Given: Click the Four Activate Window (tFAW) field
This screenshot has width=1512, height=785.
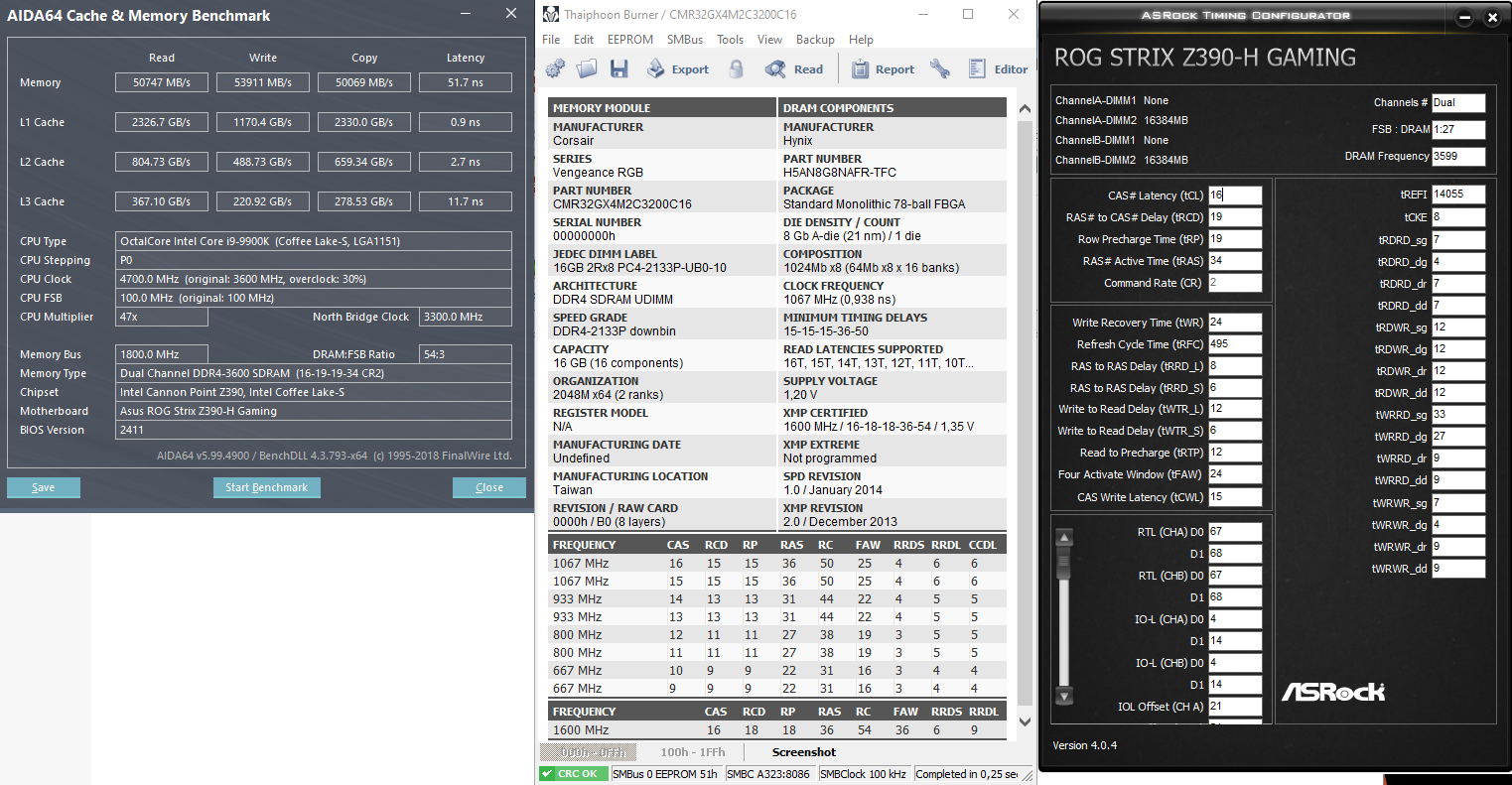Looking at the screenshot, I should [x=1235, y=474].
